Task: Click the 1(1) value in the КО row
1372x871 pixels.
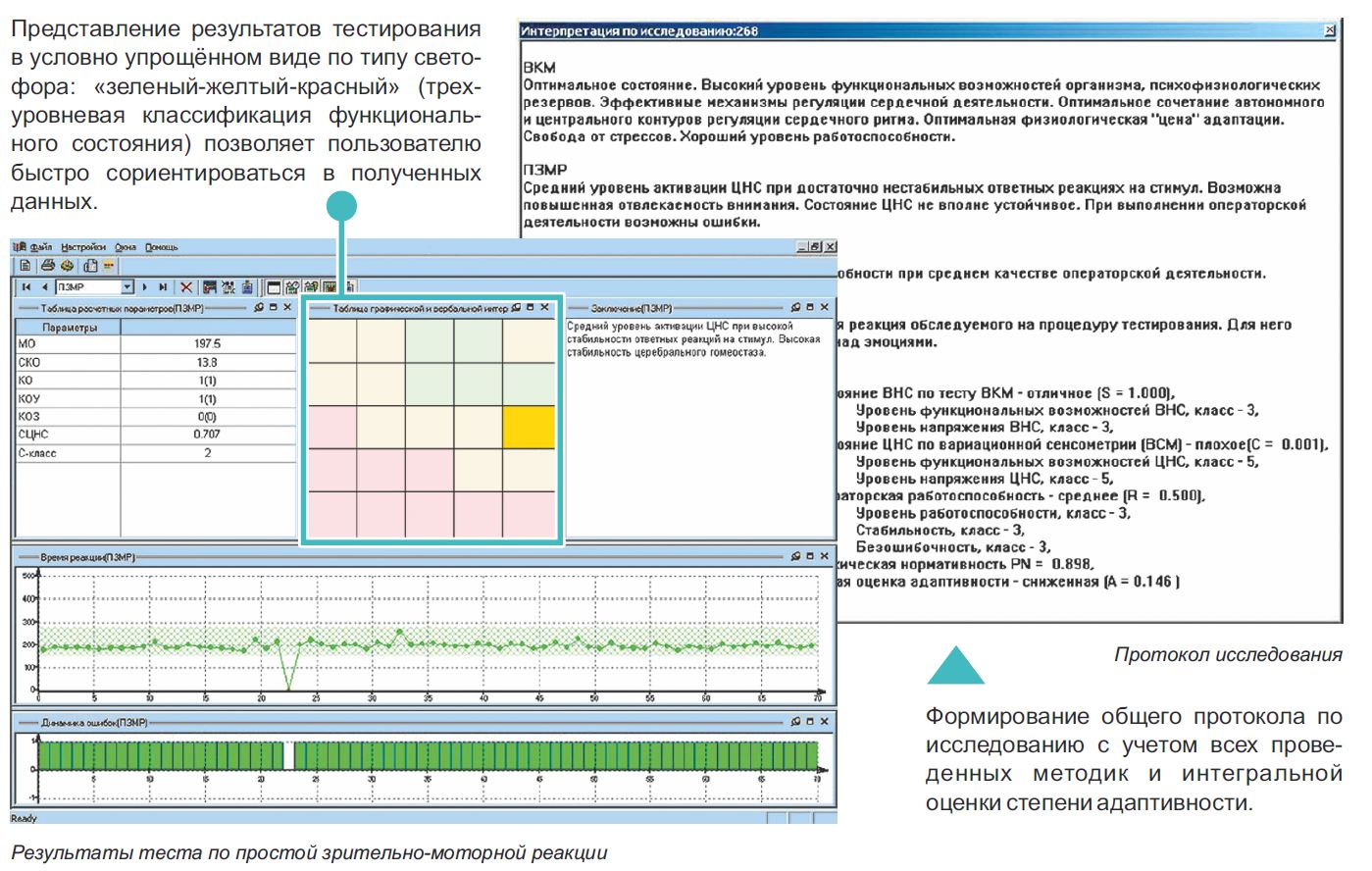Action: pyautogui.click(x=207, y=381)
